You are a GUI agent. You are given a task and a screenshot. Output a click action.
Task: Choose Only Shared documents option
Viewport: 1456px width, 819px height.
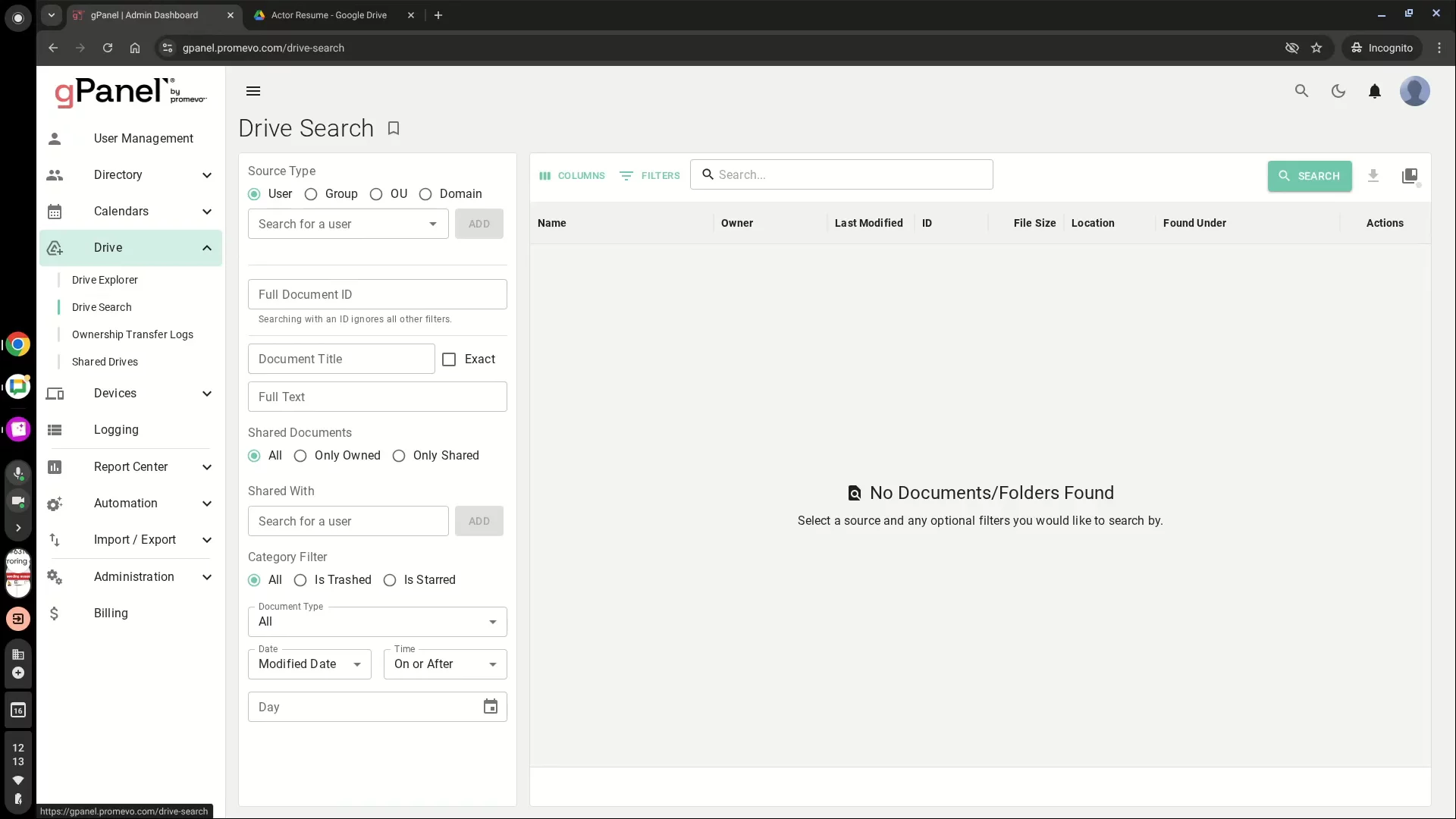[x=399, y=456]
